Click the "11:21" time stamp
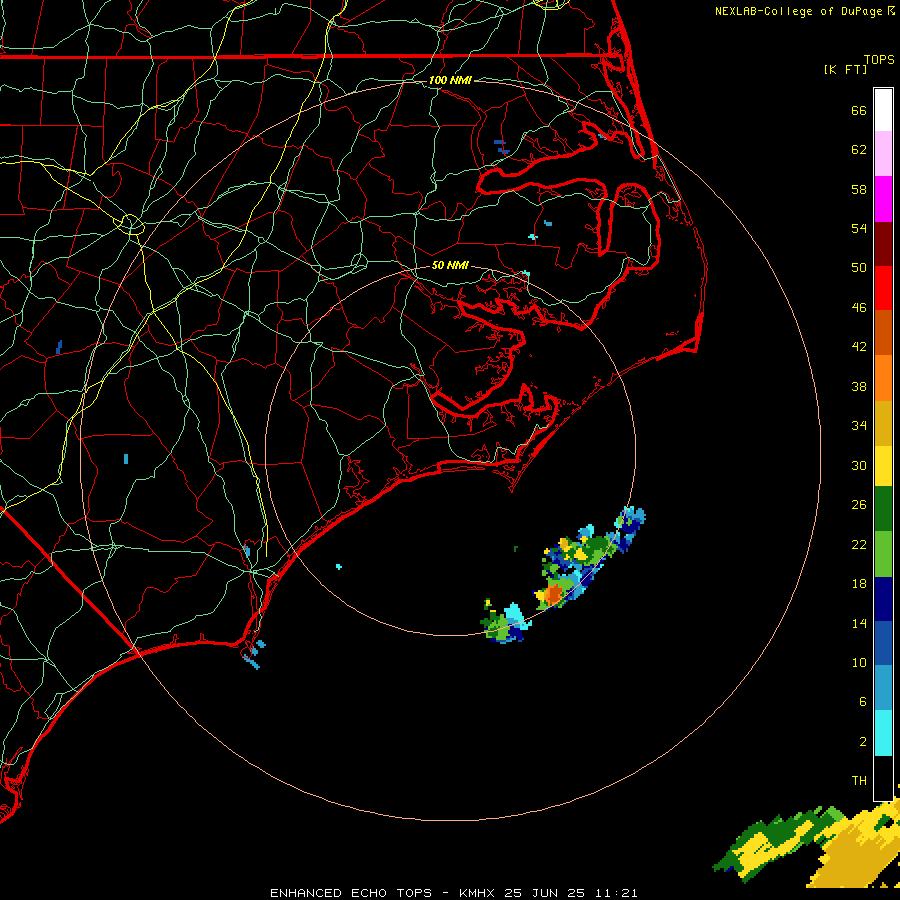The width and height of the screenshot is (900, 900). (x=616, y=893)
